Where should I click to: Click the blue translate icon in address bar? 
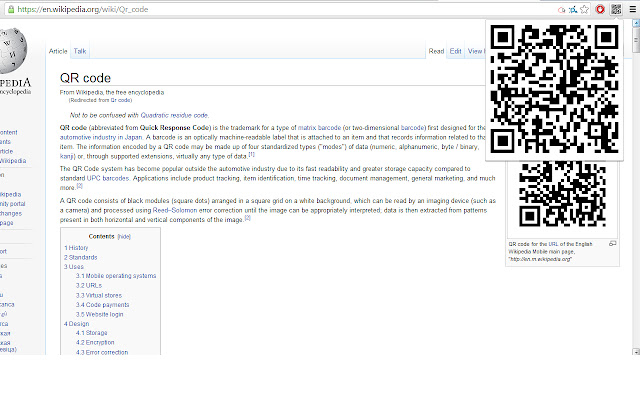coord(573,9)
